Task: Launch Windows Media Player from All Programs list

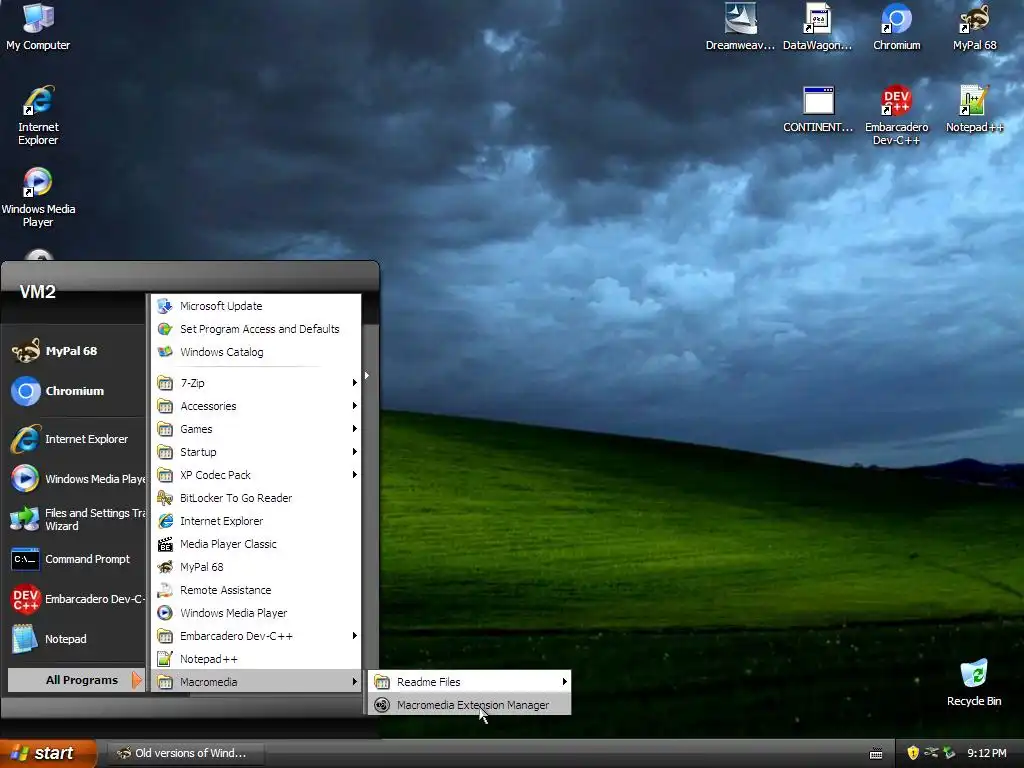Action: coord(256,613)
